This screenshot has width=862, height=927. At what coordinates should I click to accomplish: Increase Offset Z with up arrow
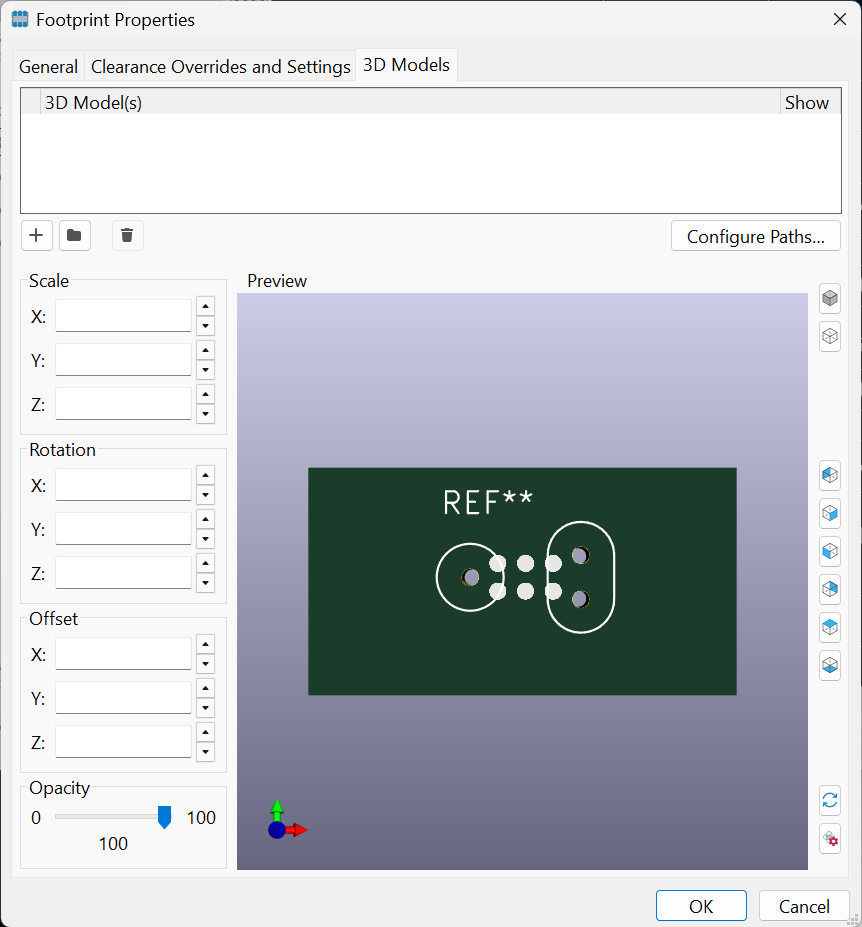pos(205,733)
